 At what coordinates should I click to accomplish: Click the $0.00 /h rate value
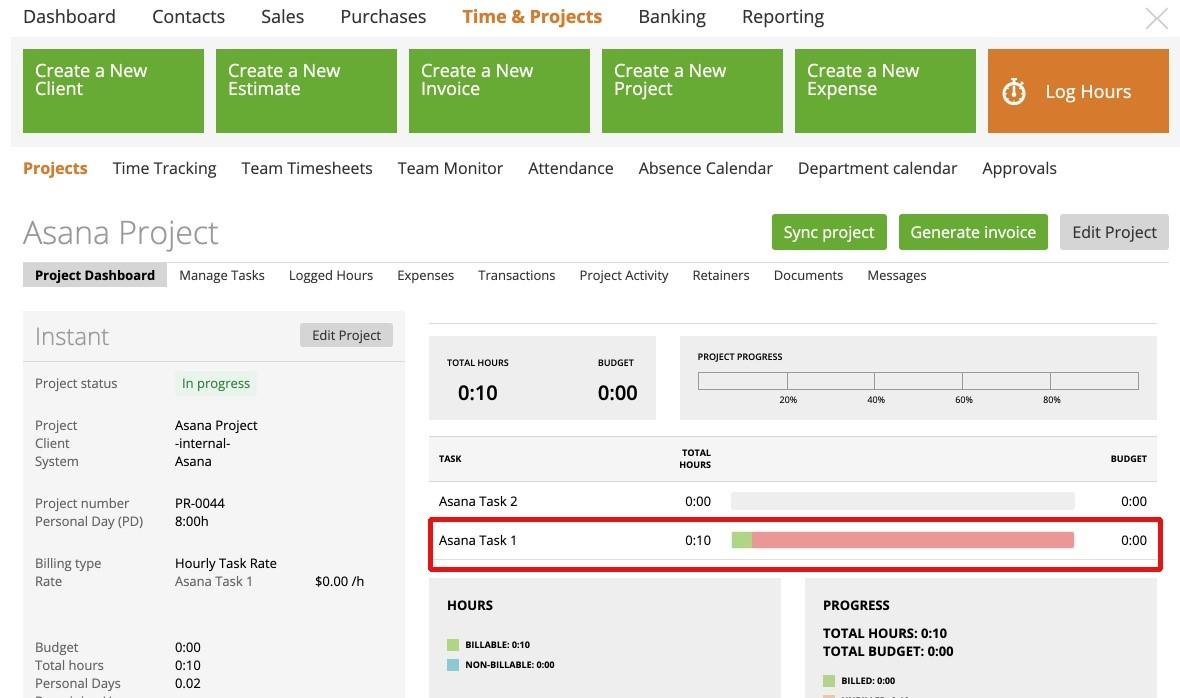[x=339, y=581]
